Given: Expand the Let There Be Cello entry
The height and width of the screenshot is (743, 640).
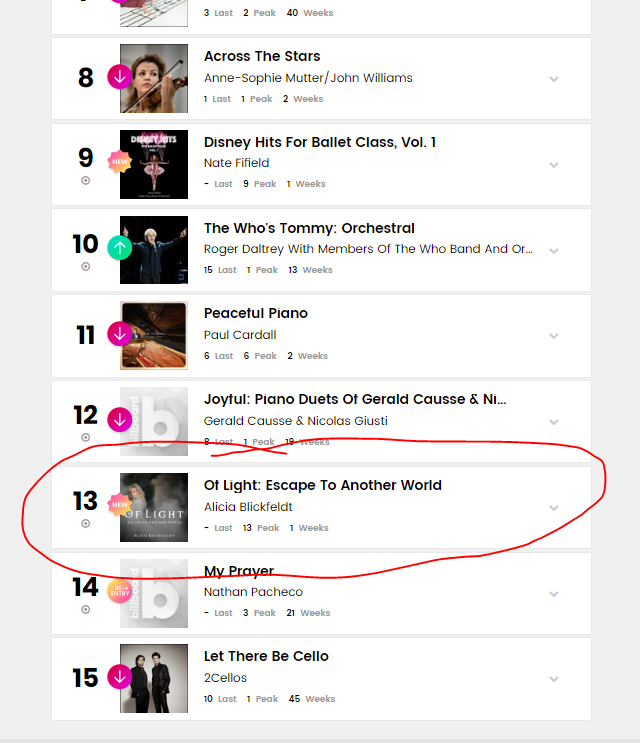Looking at the screenshot, I should (554, 679).
